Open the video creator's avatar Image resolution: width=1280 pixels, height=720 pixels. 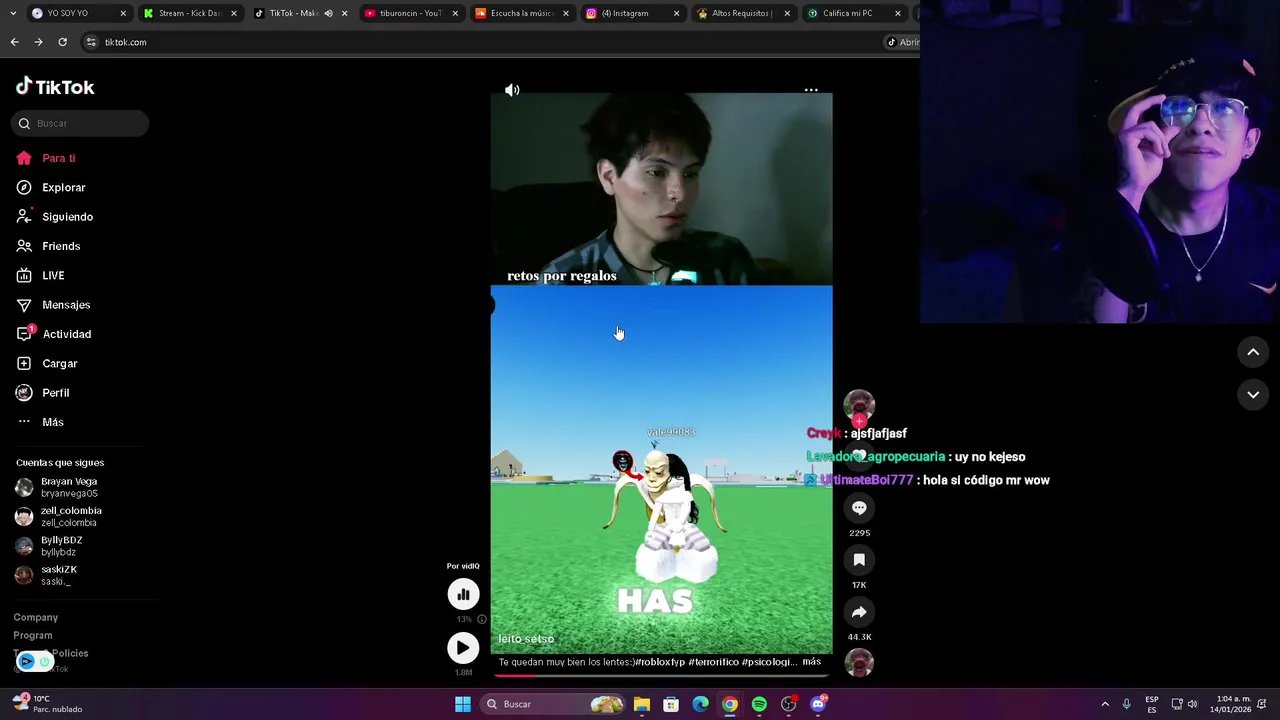pos(859,404)
